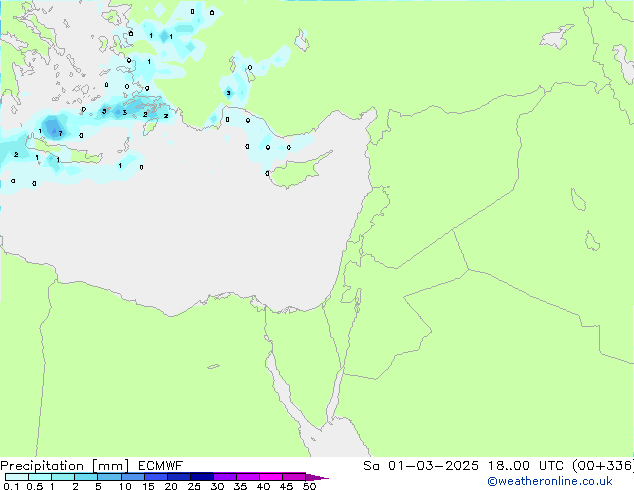Click the legend label '20'
This screenshot has height=490, width=634.
(171, 486)
